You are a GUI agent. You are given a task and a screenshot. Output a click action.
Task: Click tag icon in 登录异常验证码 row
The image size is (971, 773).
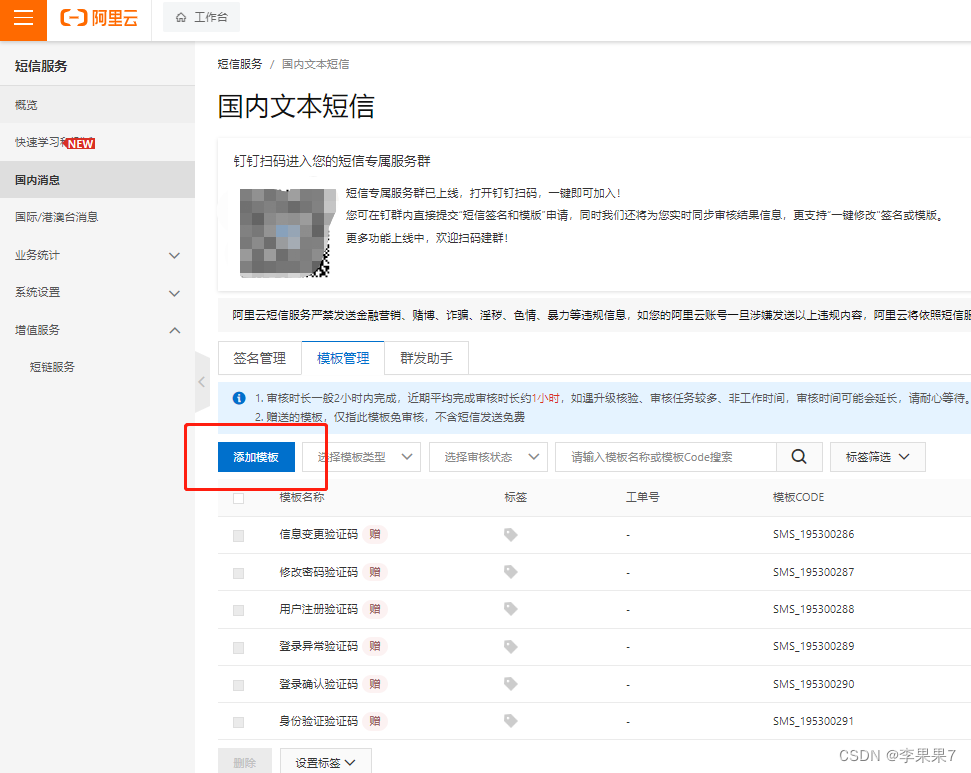click(x=510, y=647)
